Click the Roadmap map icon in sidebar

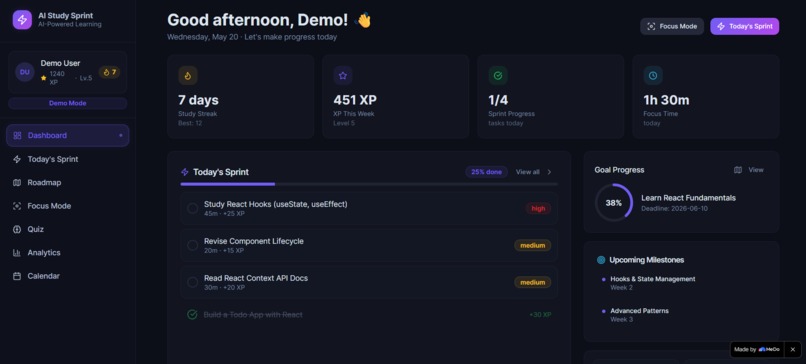click(x=17, y=183)
